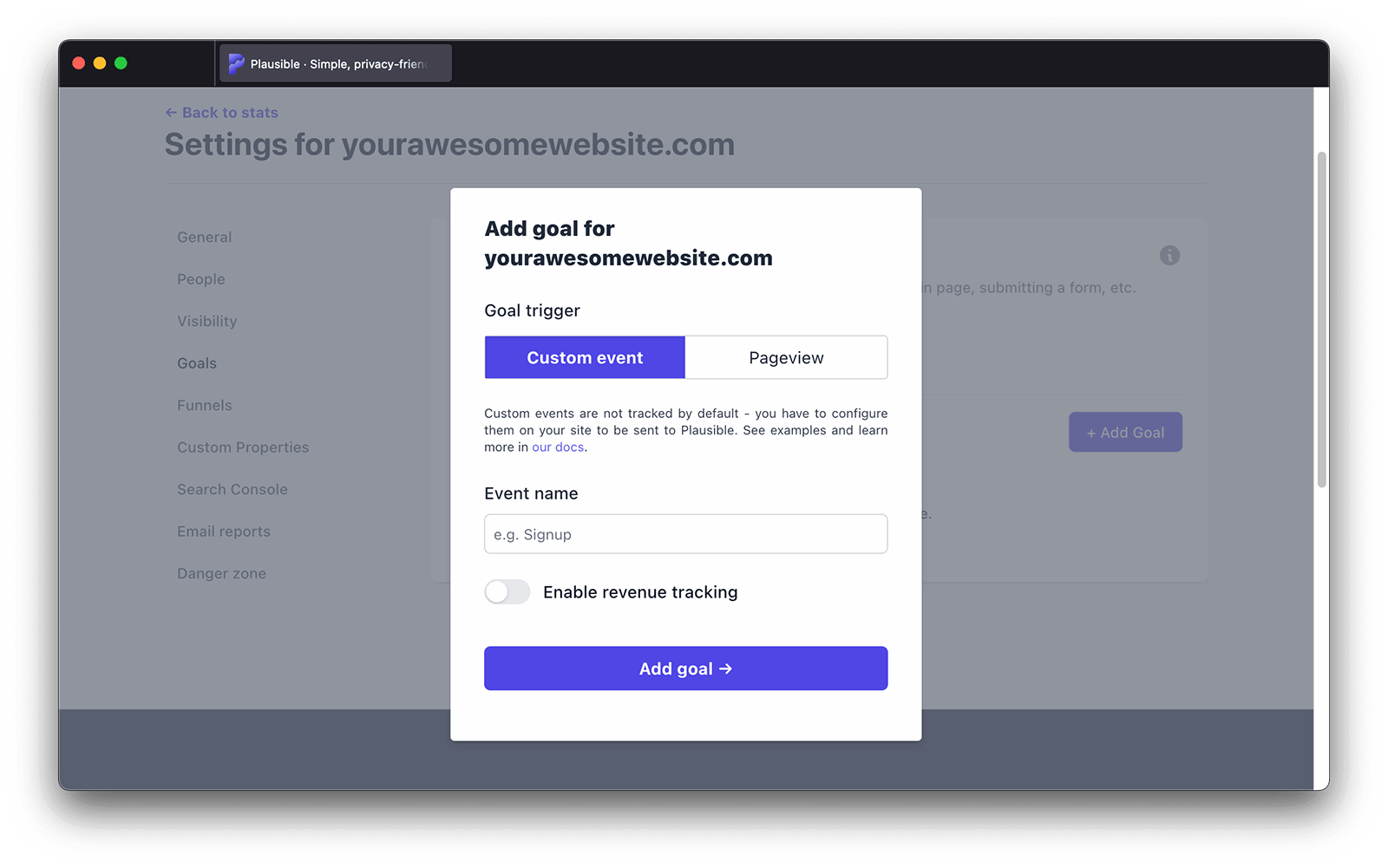This screenshot has height=868, width=1388.
Task: Click the Plausible logo favicon in tab
Action: point(236,64)
